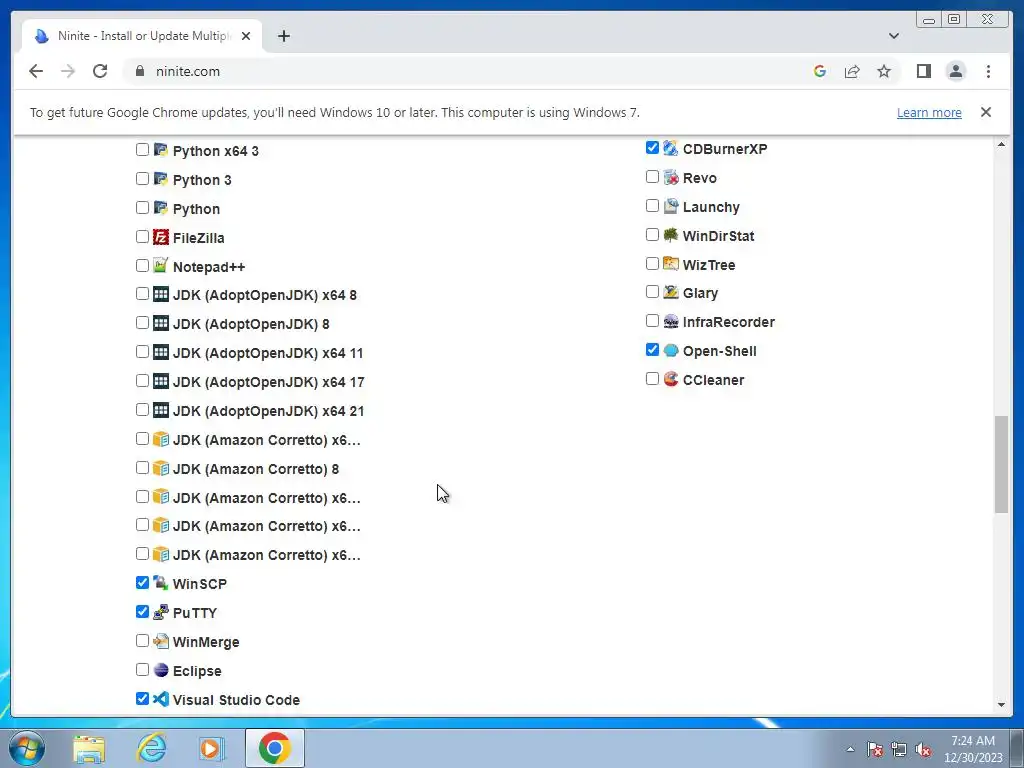Check the JDK (AdoptOpenJDK) x64 17 checkbox
This screenshot has width=1024, height=768.
coord(142,381)
